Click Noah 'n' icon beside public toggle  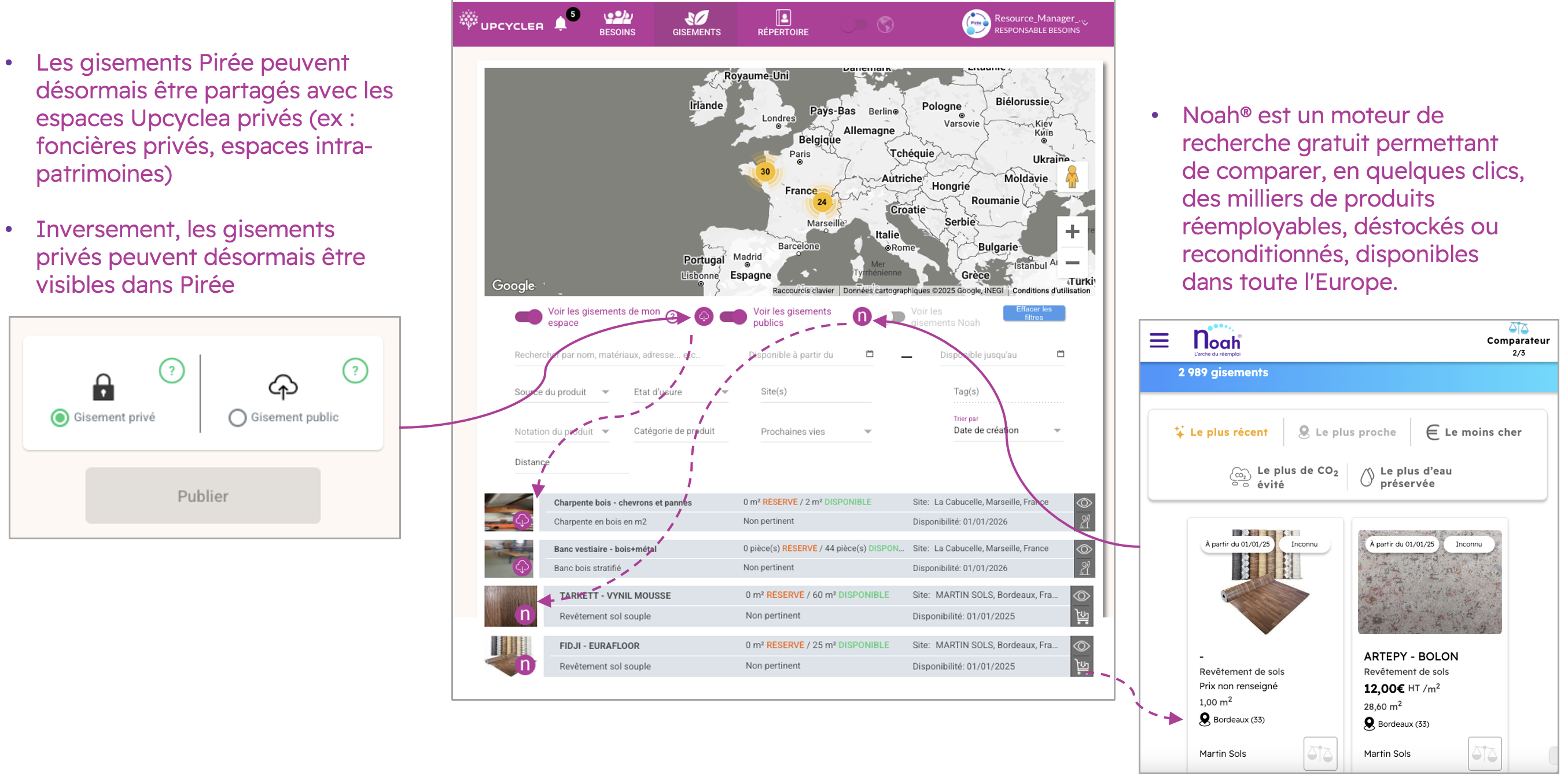(x=862, y=316)
